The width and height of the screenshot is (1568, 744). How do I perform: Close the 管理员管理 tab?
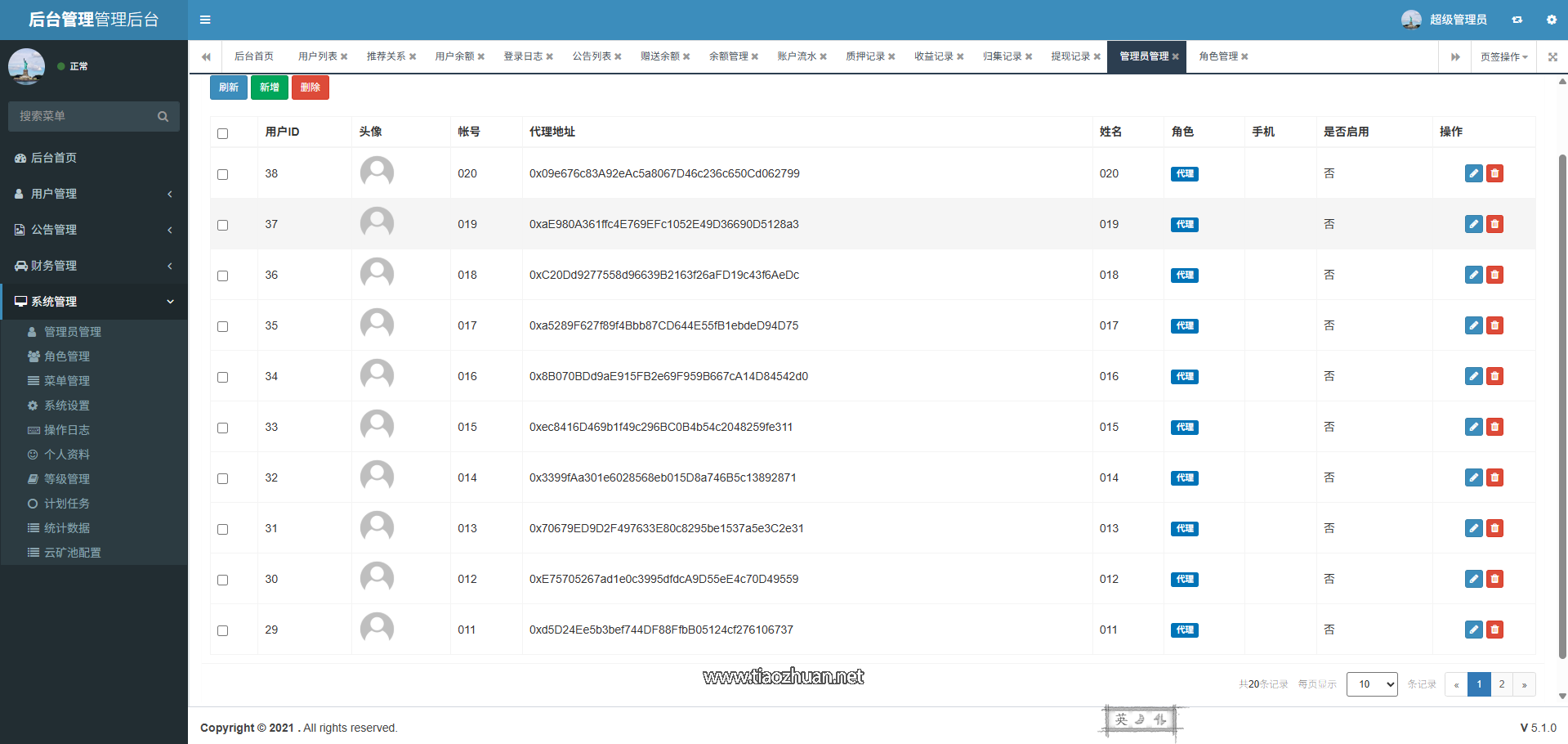1175,56
